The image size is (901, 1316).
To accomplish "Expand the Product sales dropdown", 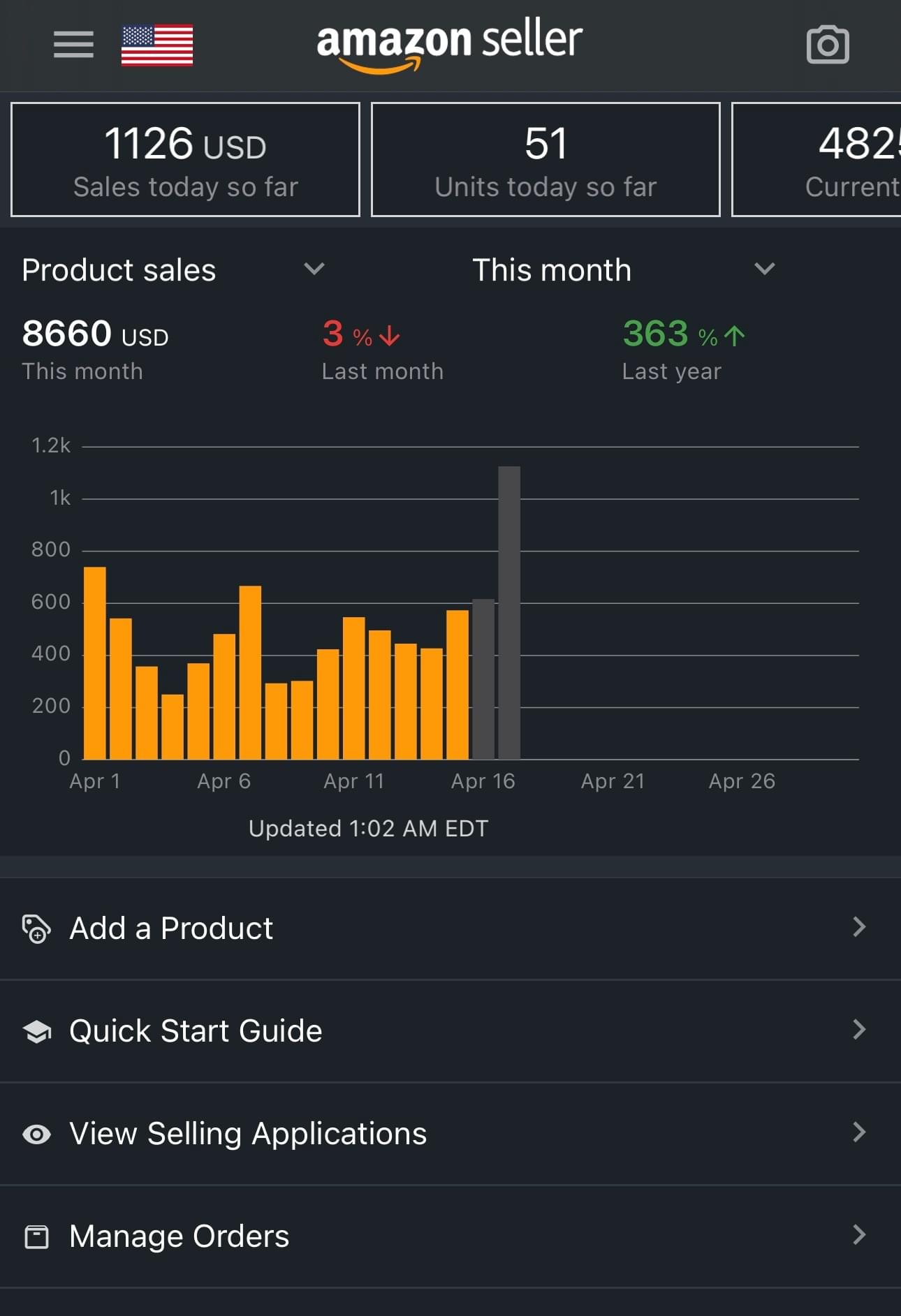I will pos(314,269).
